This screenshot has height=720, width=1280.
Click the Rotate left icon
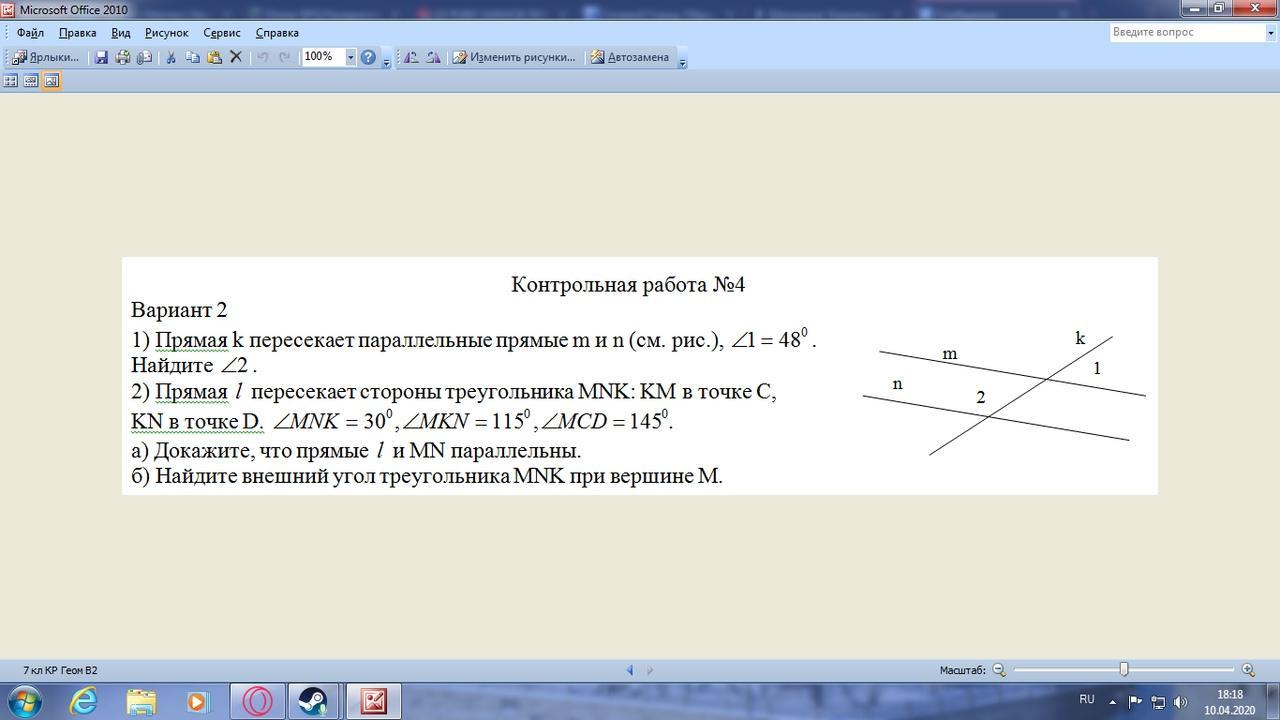pyautogui.click(x=412, y=57)
